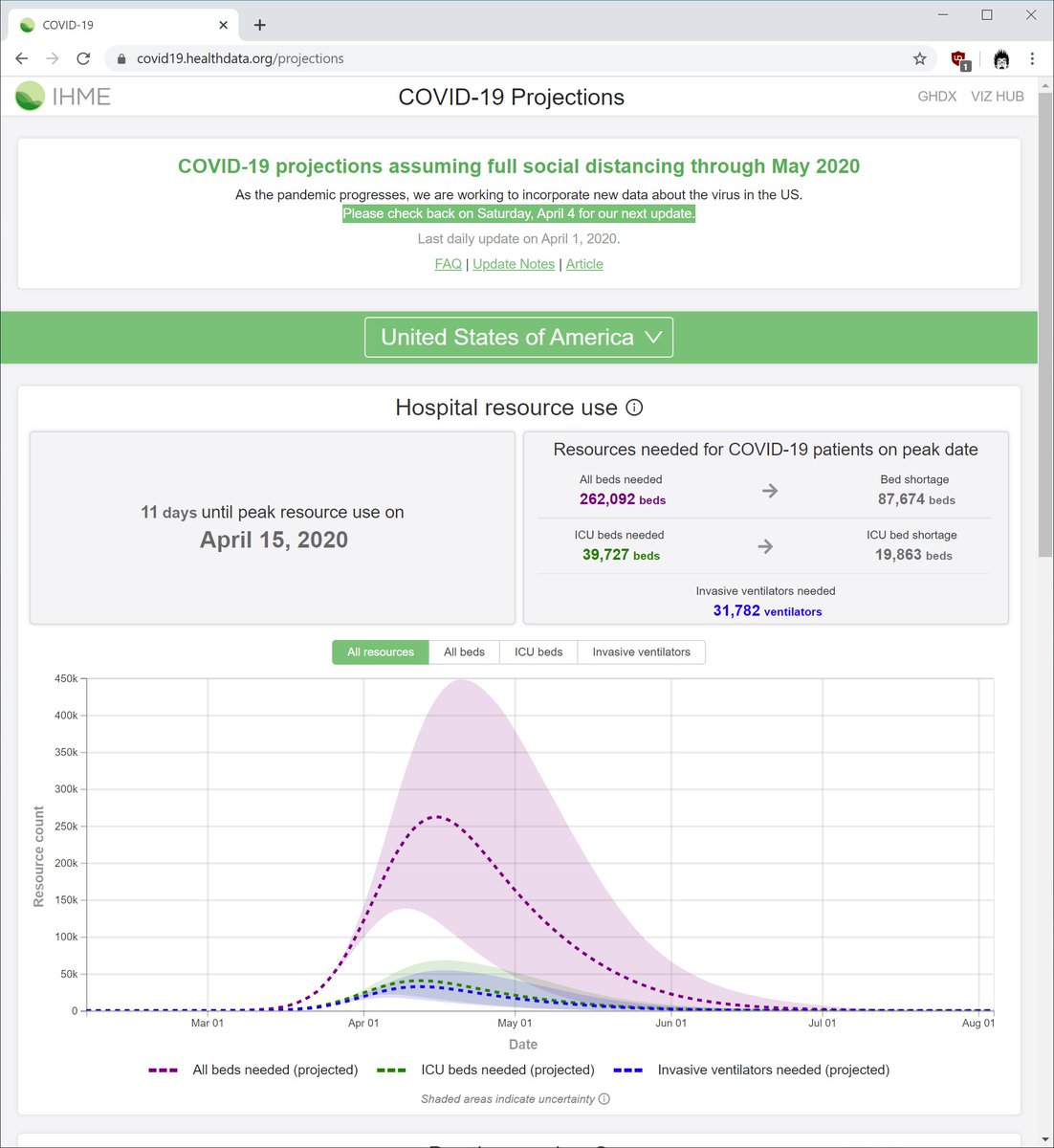The width and height of the screenshot is (1054, 1148).
Task: Toggle Invasive ventilators needed legend entry
Action: point(752,1070)
